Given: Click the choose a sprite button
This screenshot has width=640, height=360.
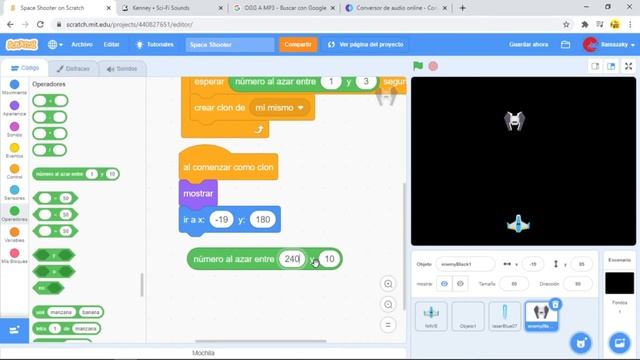Looking at the screenshot, I should click(581, 343).
